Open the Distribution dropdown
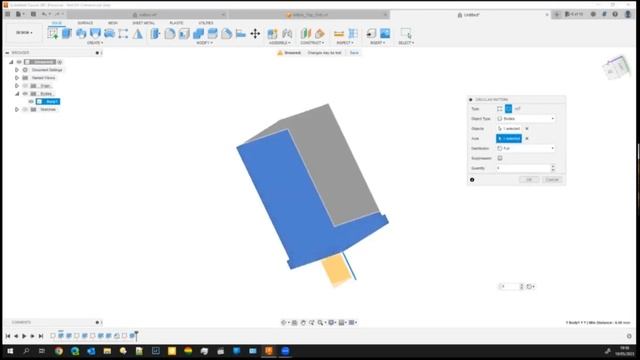The width and height of the screenshot is (640, 360). pyautogui.click(x=526, y=149)
